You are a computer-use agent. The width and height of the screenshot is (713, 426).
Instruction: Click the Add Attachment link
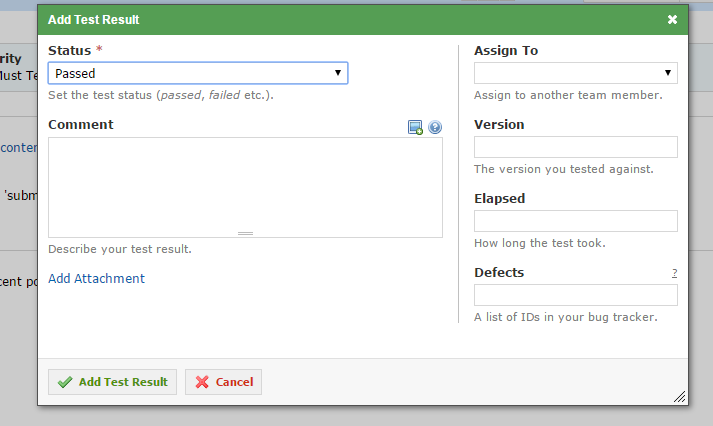96,278
